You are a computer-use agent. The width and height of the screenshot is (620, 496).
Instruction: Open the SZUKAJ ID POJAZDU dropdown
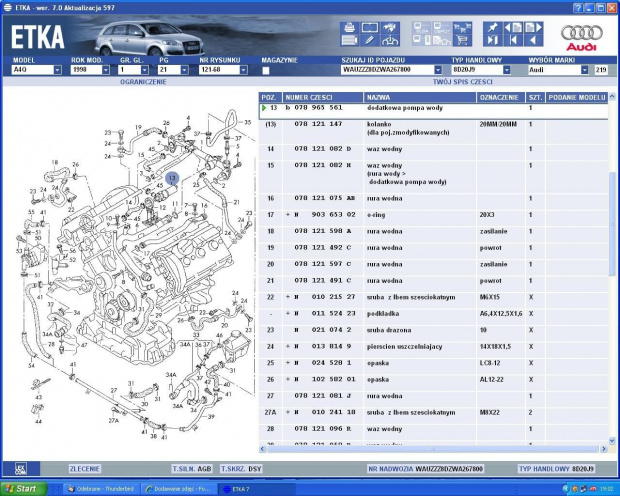click(x=438, y=70)
